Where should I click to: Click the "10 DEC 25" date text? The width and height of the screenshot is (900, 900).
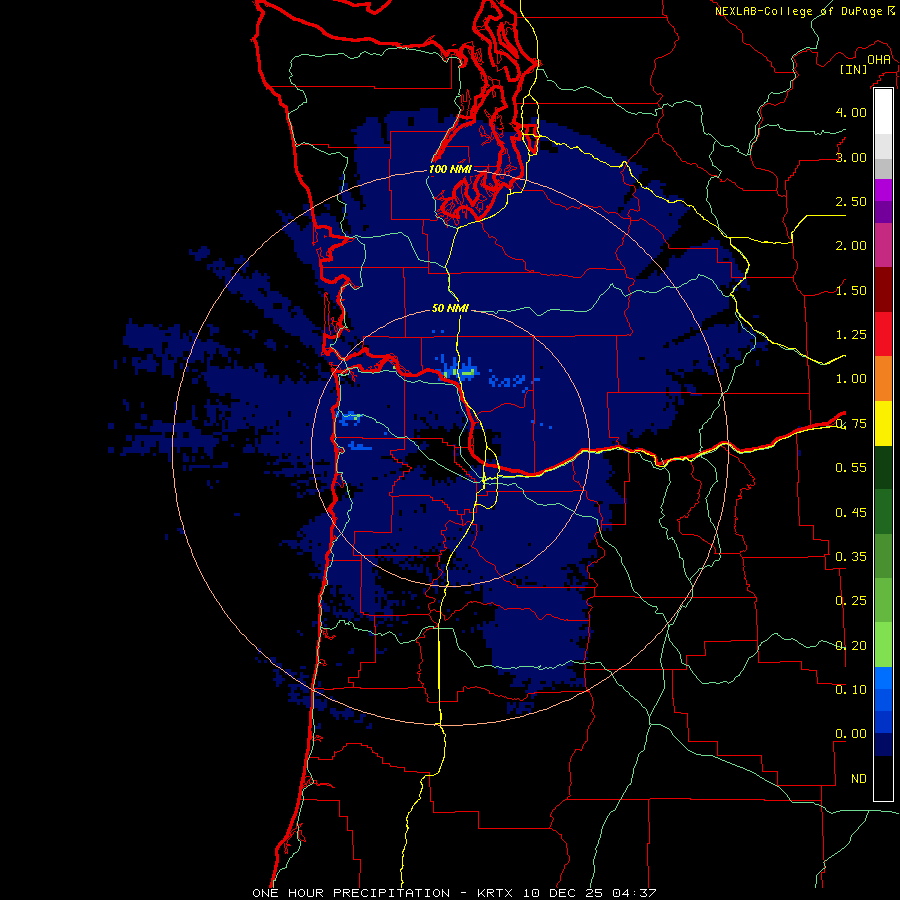click(563, 893)
